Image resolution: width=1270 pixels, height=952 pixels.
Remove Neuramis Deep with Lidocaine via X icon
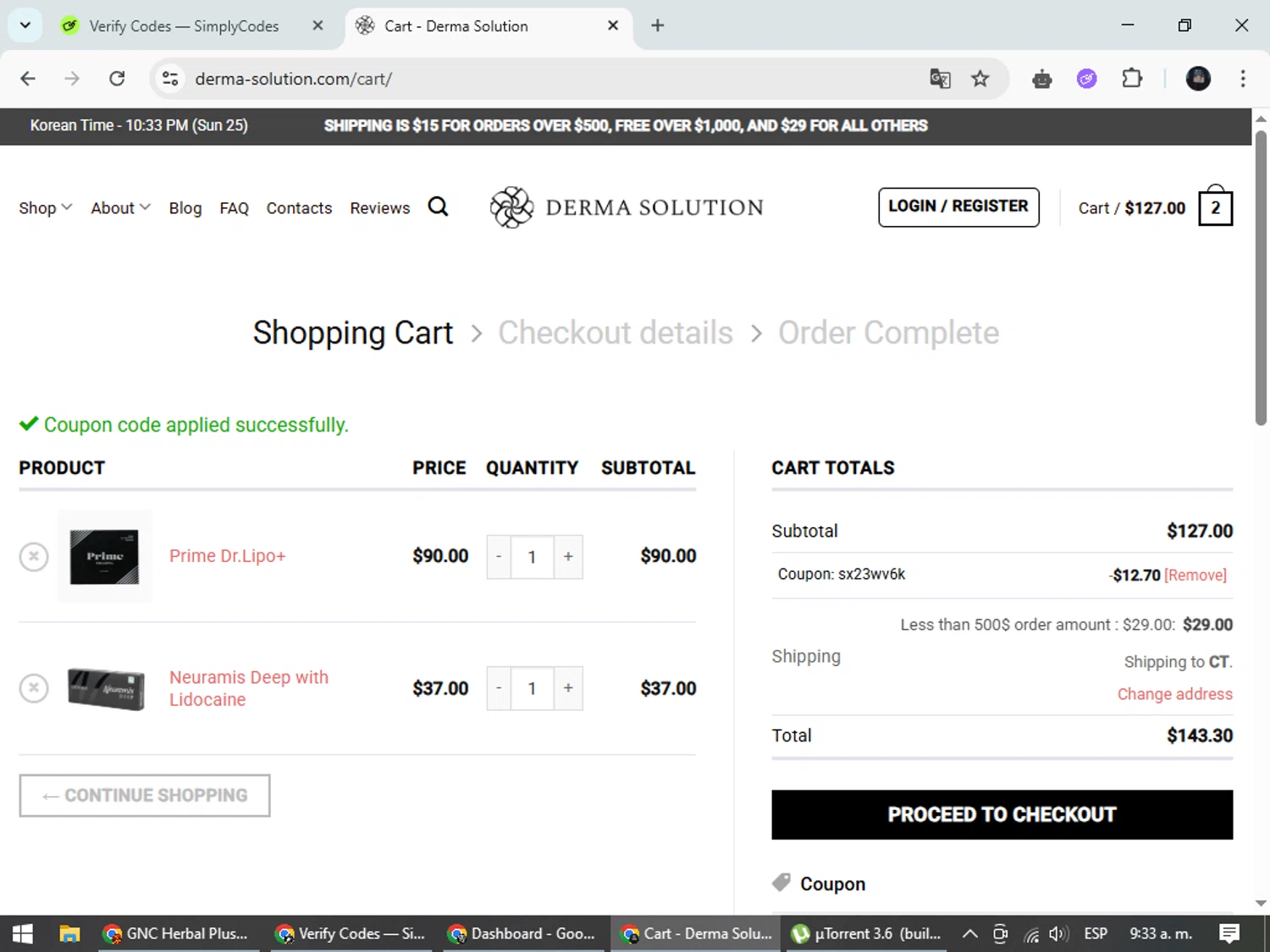34,688
